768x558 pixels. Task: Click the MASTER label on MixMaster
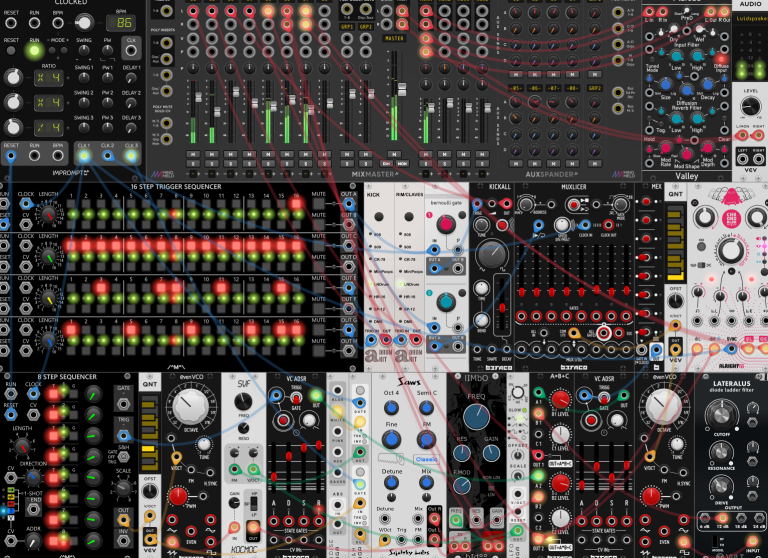[394, 38]
